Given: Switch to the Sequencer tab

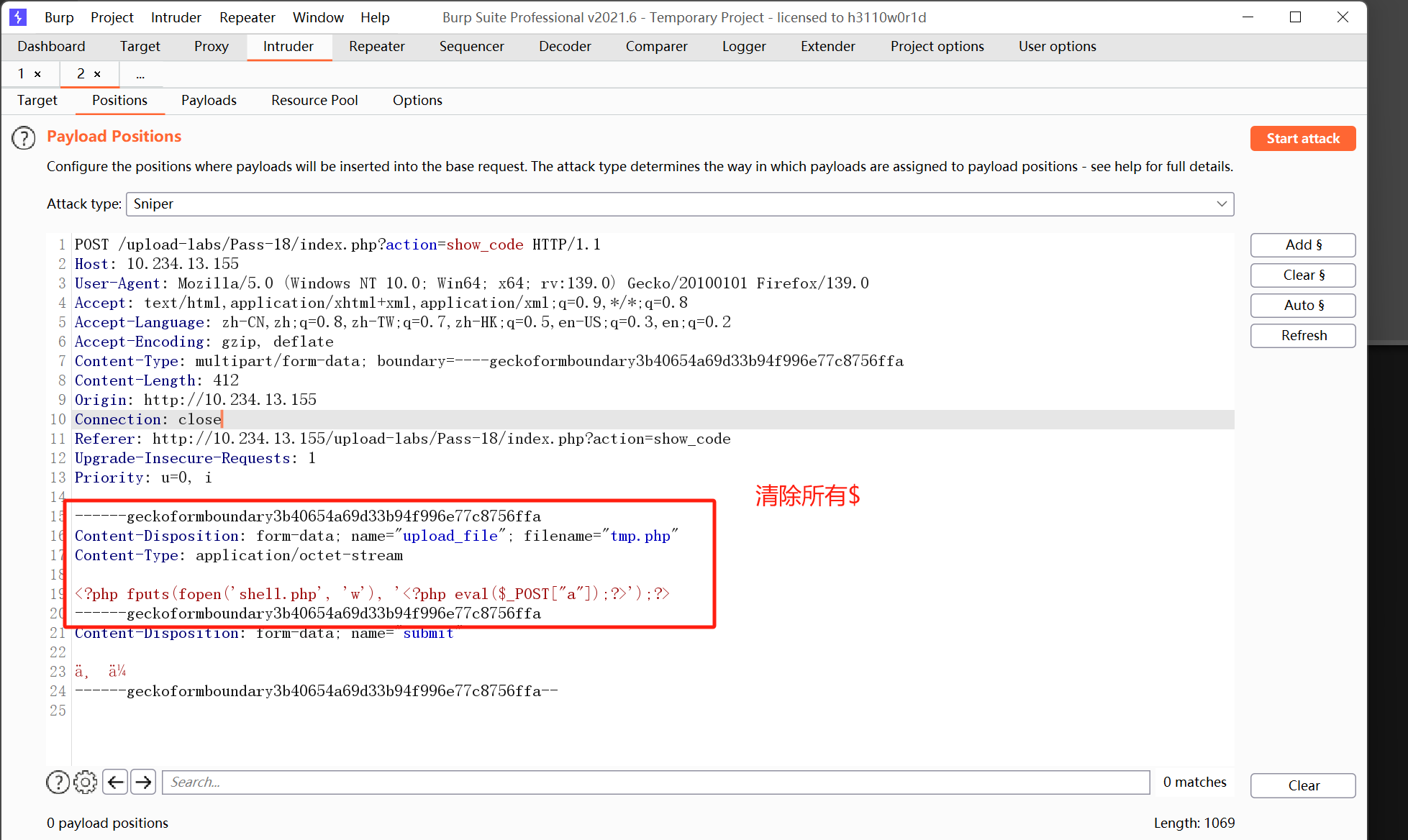Looking at the screenshot, I should coord(472,46).
